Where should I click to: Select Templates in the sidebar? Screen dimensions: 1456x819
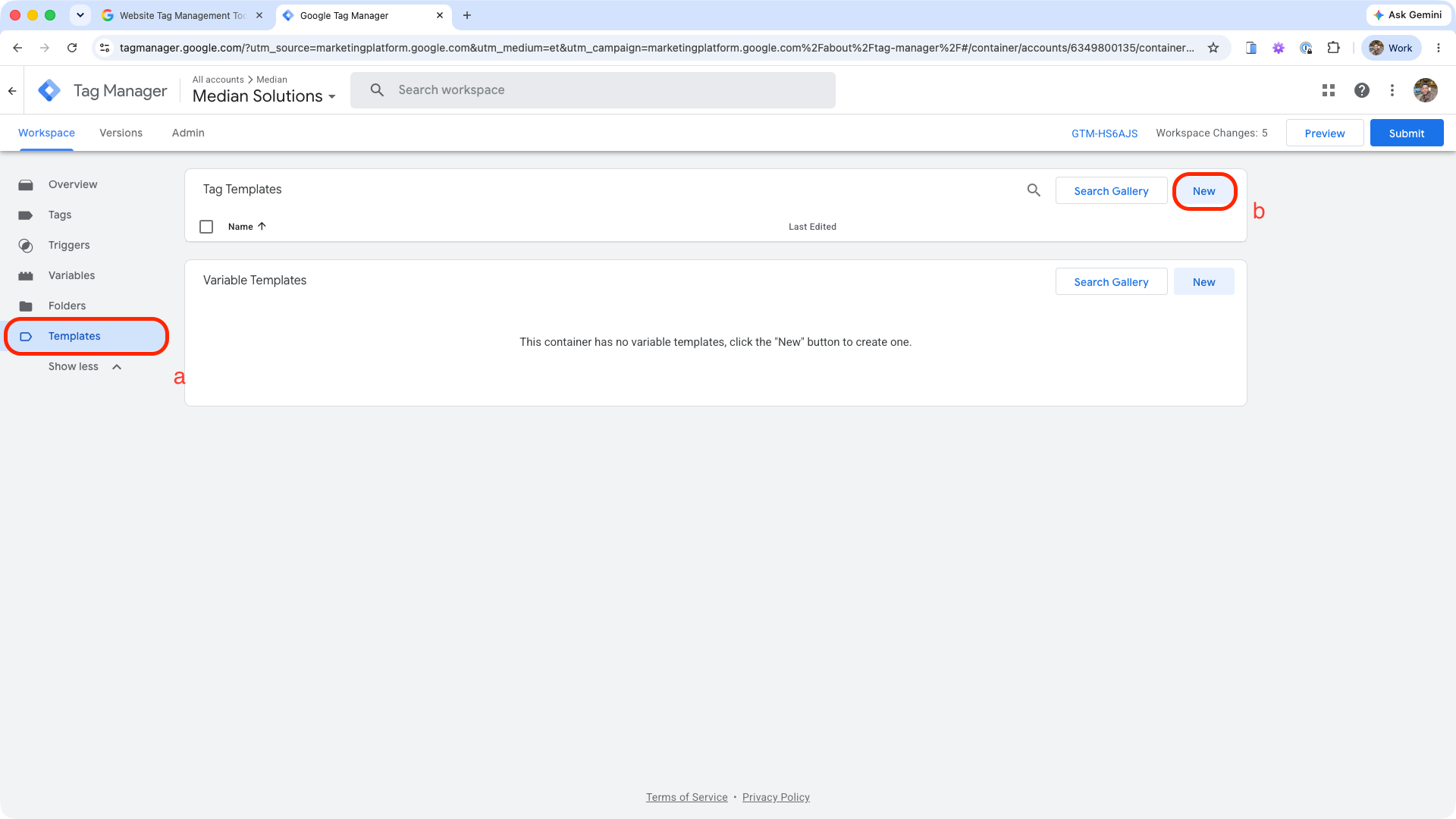85,336
